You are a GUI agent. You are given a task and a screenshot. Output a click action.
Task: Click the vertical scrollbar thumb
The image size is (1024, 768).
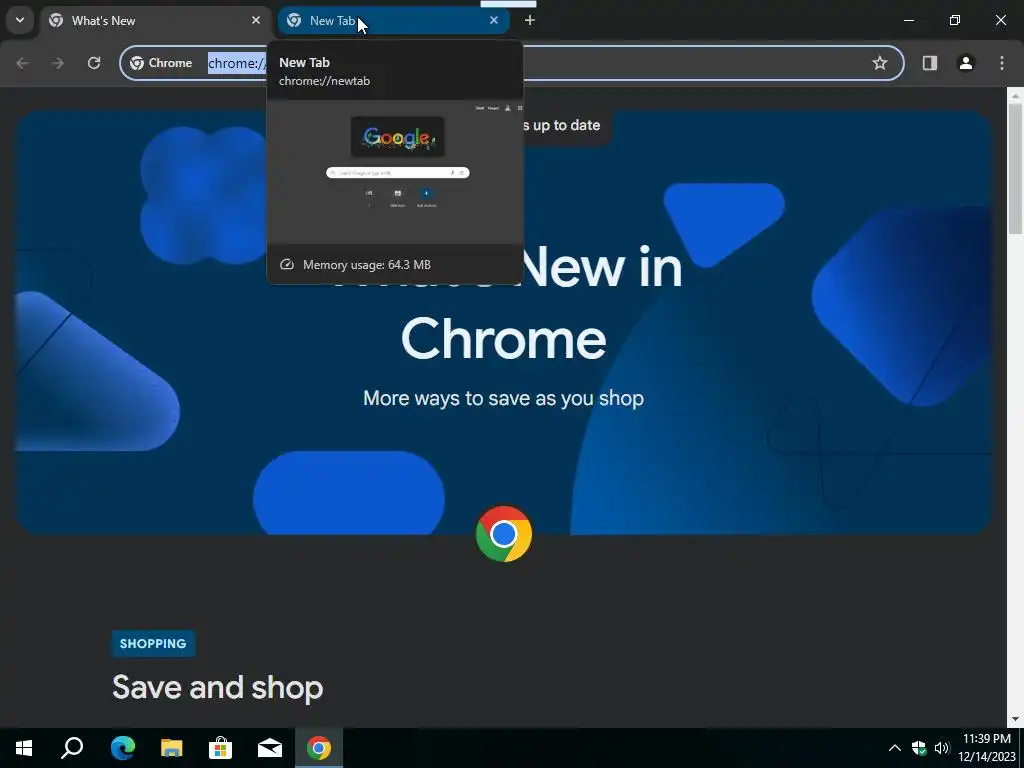(1015, 168)
